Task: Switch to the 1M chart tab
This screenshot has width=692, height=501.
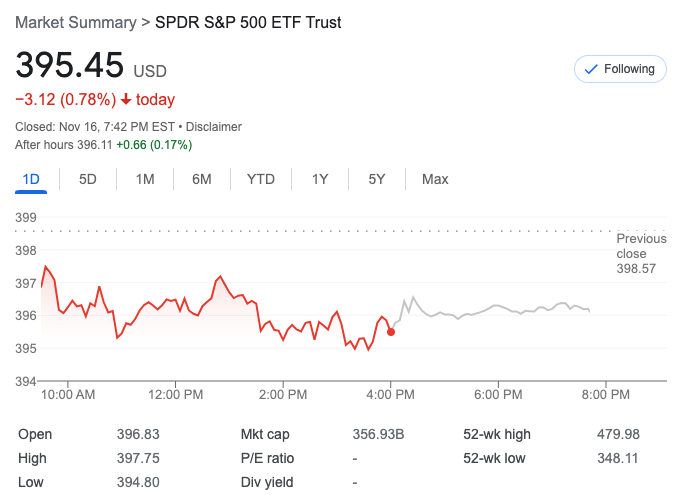Action: [145, 179]
